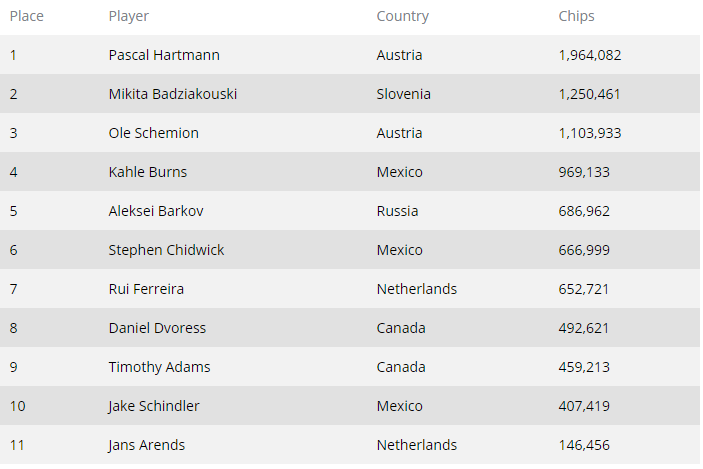Click the Player column header
This screenshot has height=469, width=703.
coord(128,16)
